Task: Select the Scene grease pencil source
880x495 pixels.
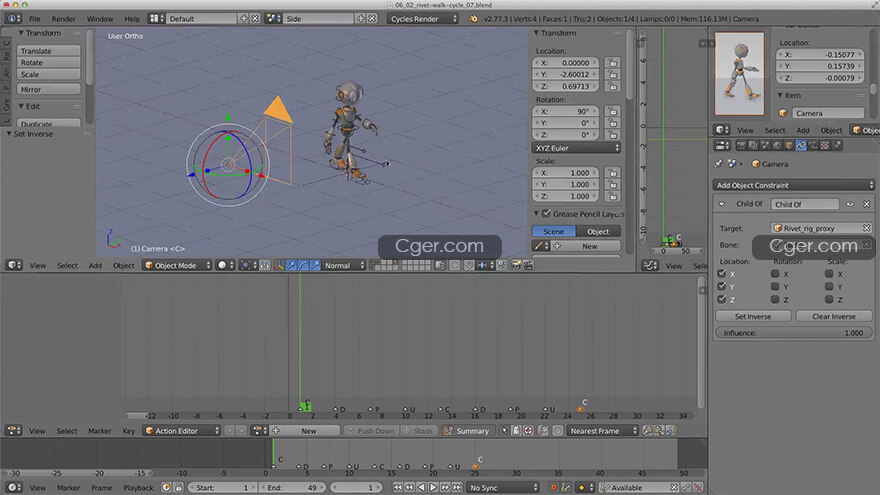Action: (x=553, y=231)
